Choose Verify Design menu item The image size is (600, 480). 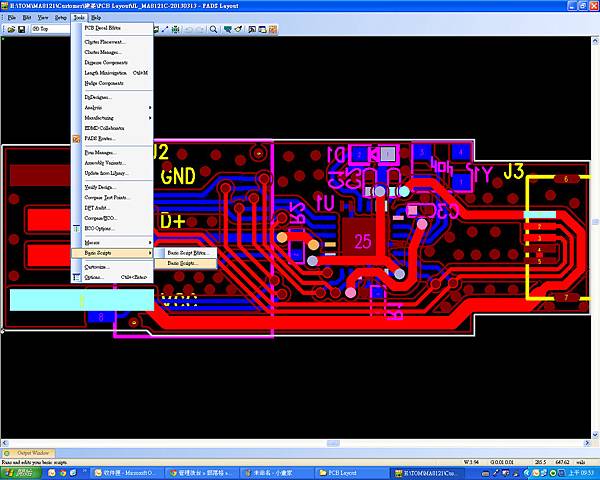[112, 187]
